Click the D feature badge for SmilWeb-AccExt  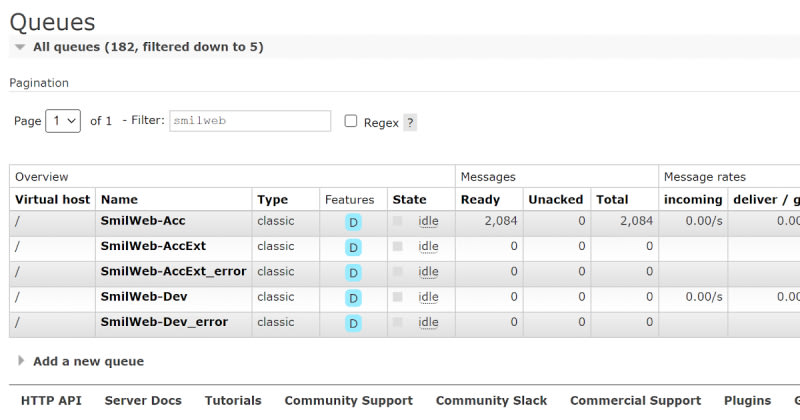(x=353, y=247)
